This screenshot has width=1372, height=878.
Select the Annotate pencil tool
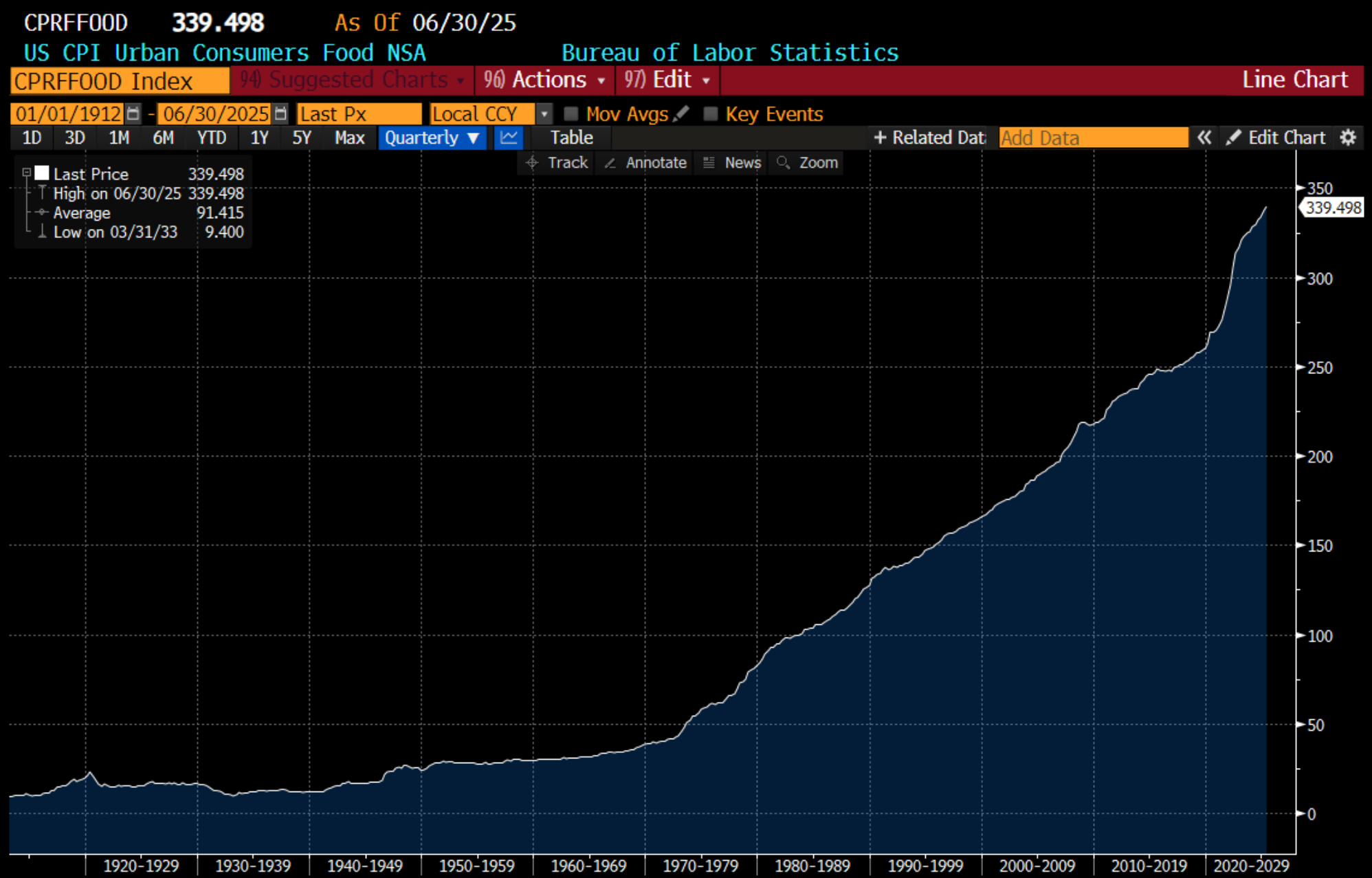pyautogui.click(x=645, y=163)
